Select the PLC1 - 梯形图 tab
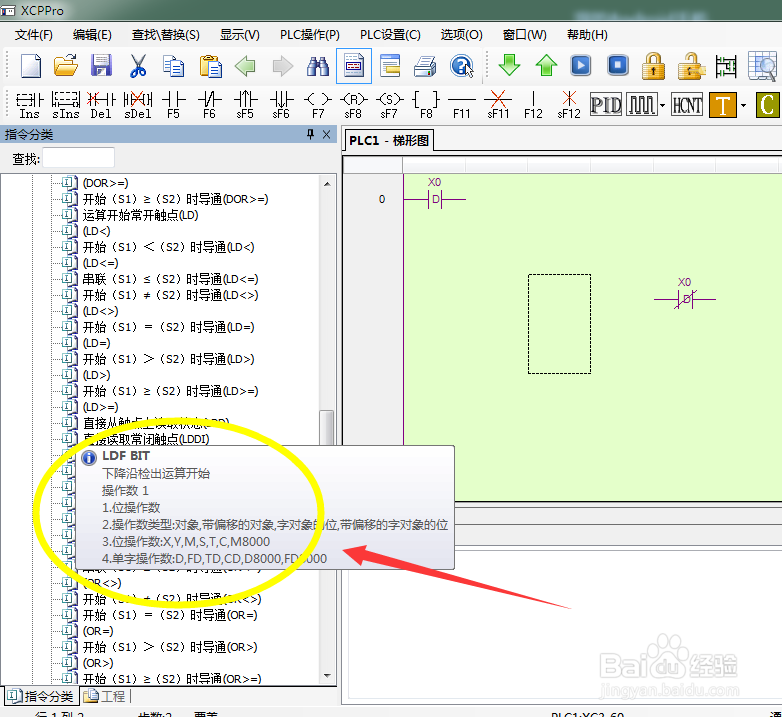This screenshot has width=782, height=717. tap(389, 141)
